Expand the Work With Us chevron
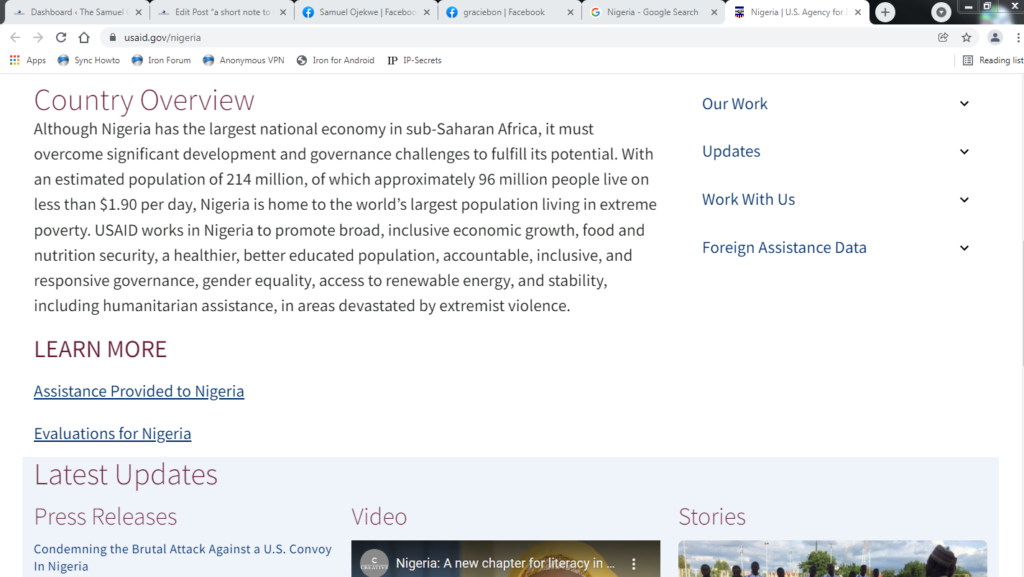1024x577 pixels. click(x=964, y=200)
